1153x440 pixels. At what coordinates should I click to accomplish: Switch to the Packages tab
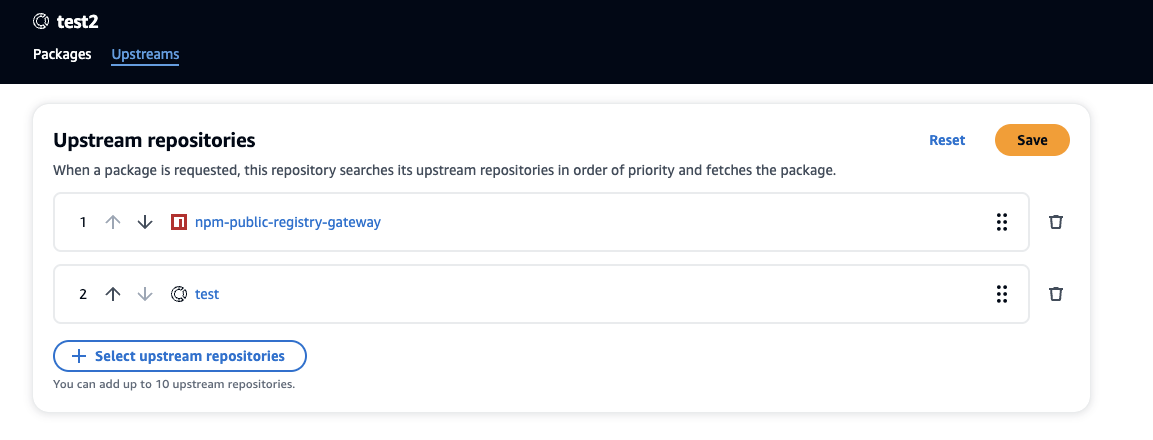(62, 54)
